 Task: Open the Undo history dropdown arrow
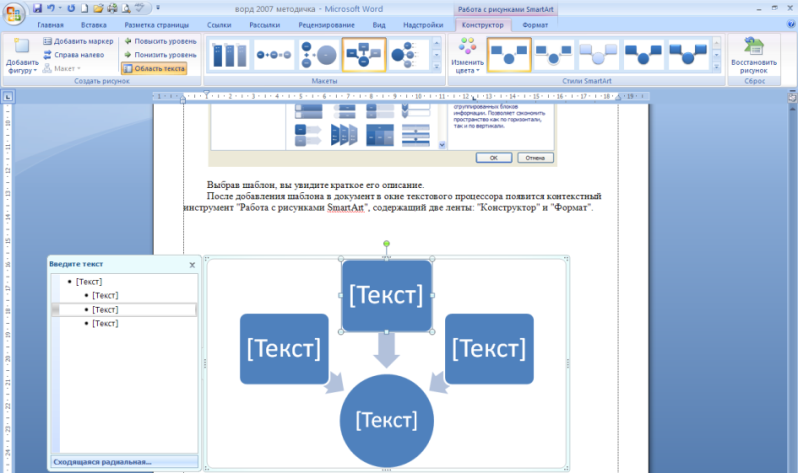coord(60,8)
